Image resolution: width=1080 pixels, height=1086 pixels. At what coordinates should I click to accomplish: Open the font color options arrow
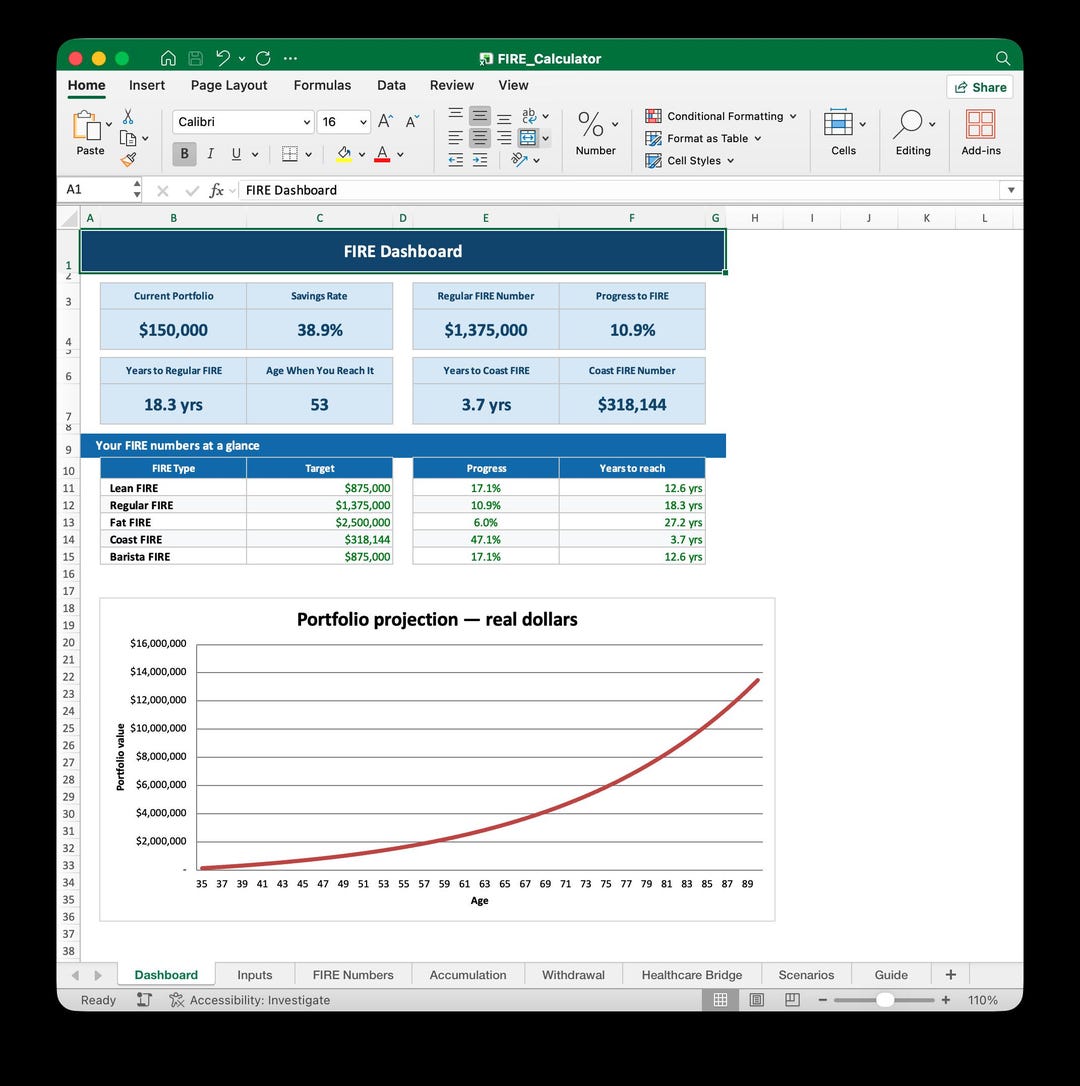point(400,154)
